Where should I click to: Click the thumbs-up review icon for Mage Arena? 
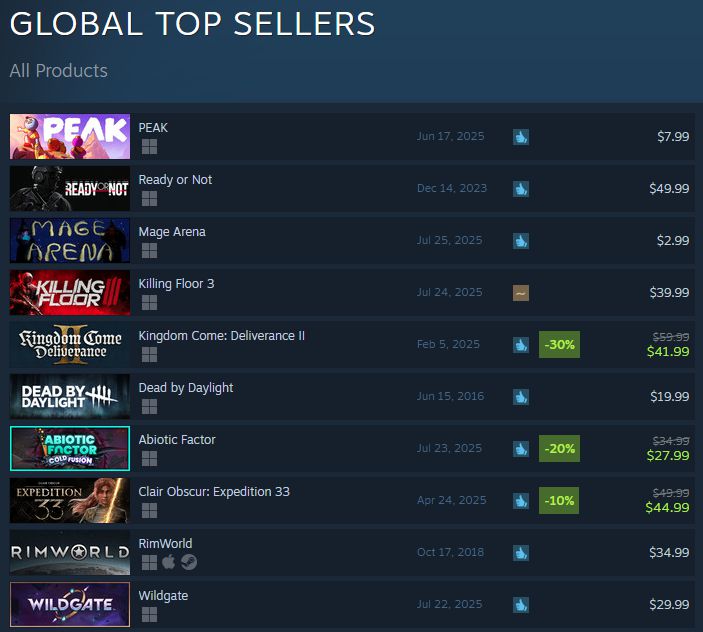[x=521, y=240]
